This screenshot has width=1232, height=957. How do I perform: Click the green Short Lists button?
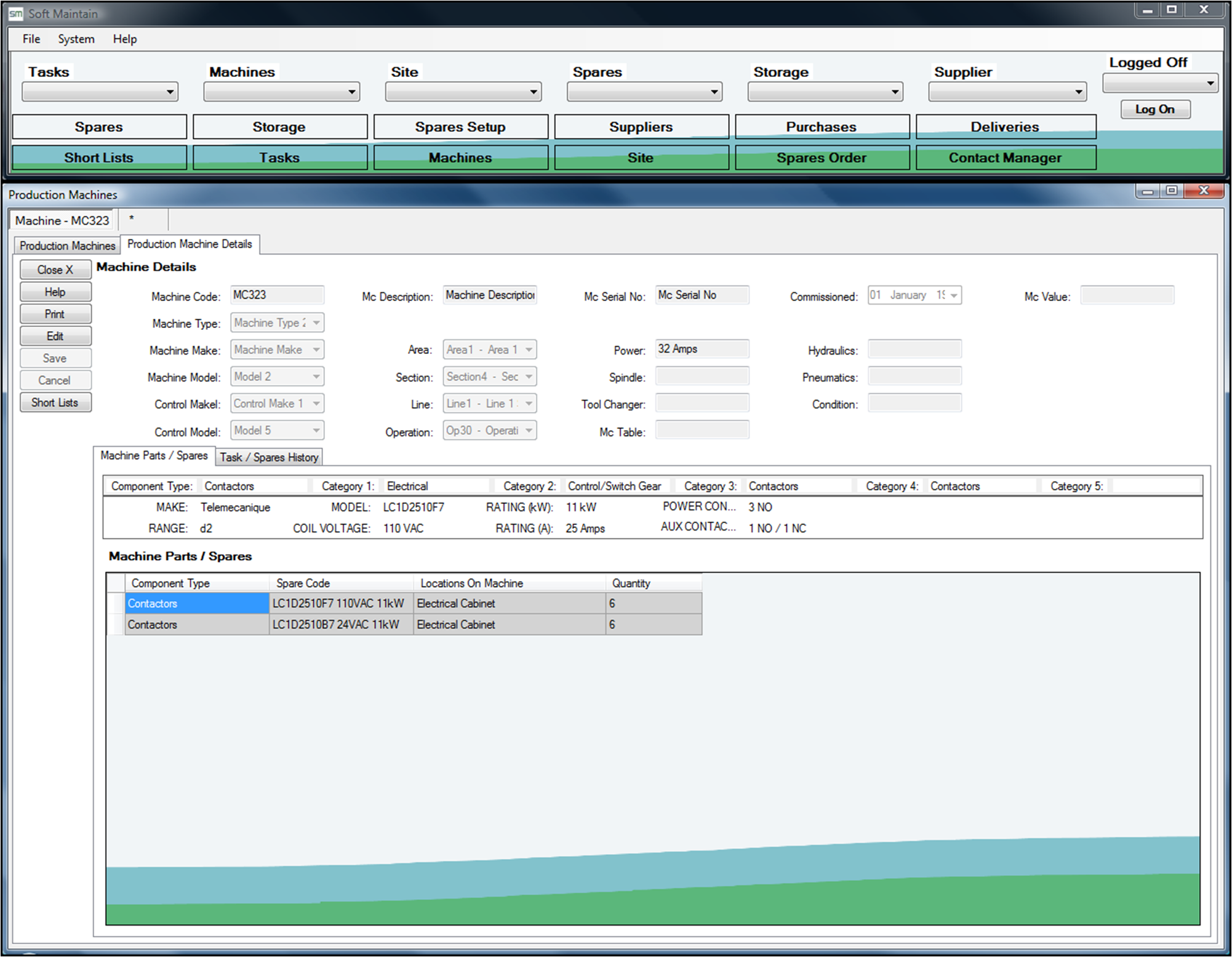(99, 158)
